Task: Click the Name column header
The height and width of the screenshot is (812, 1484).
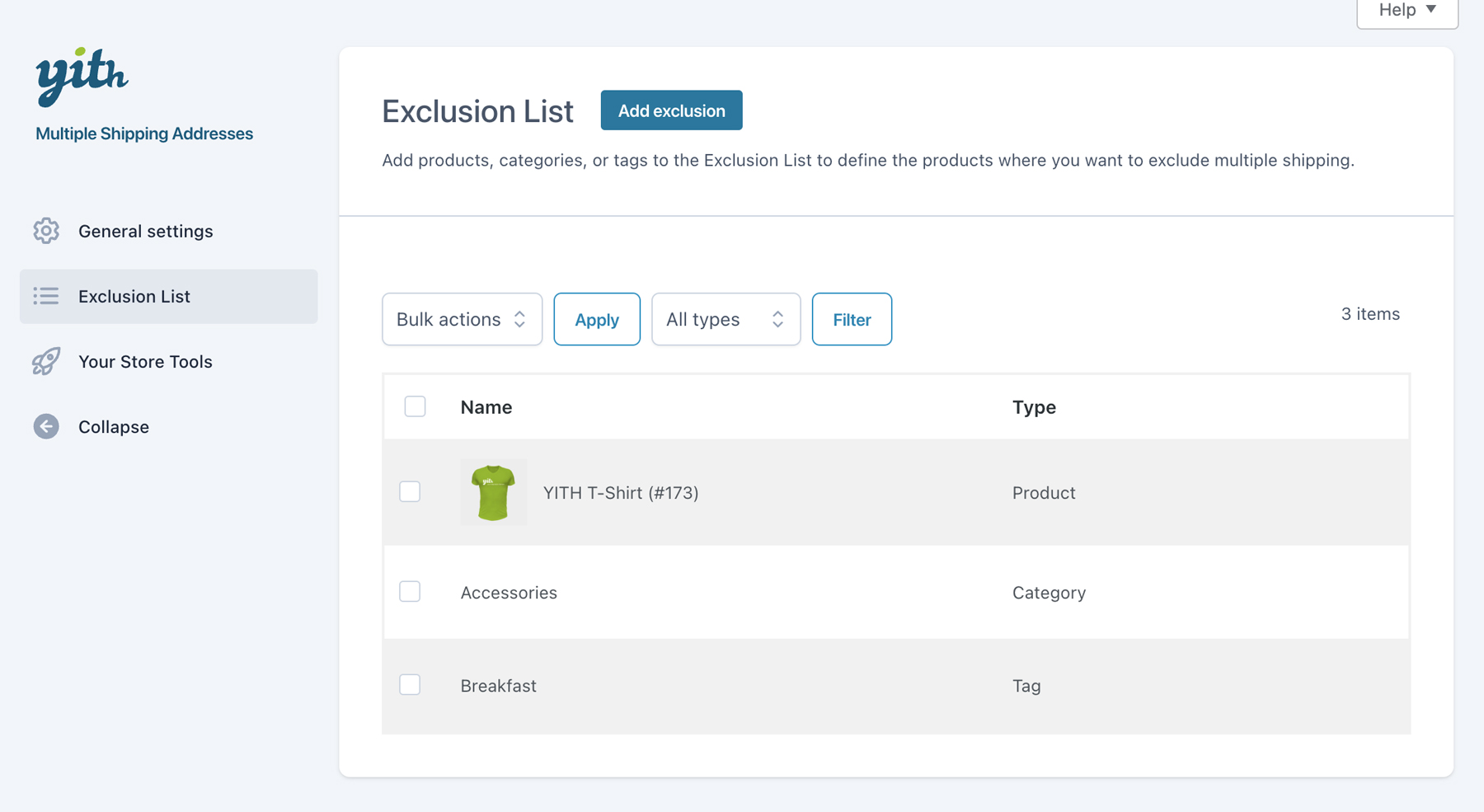Action: [x=486, y=407]
